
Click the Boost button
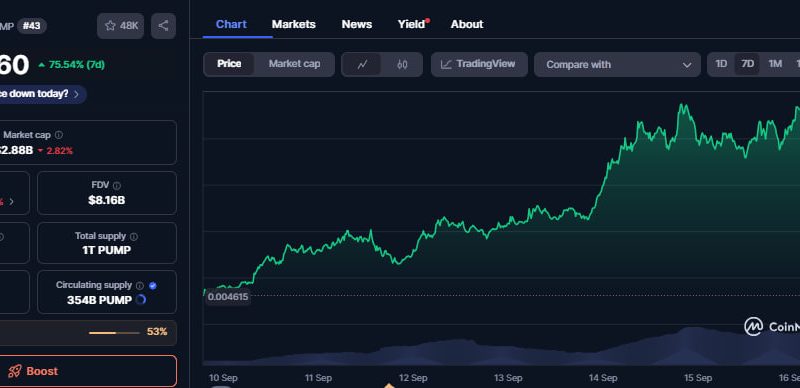point(88,371)
